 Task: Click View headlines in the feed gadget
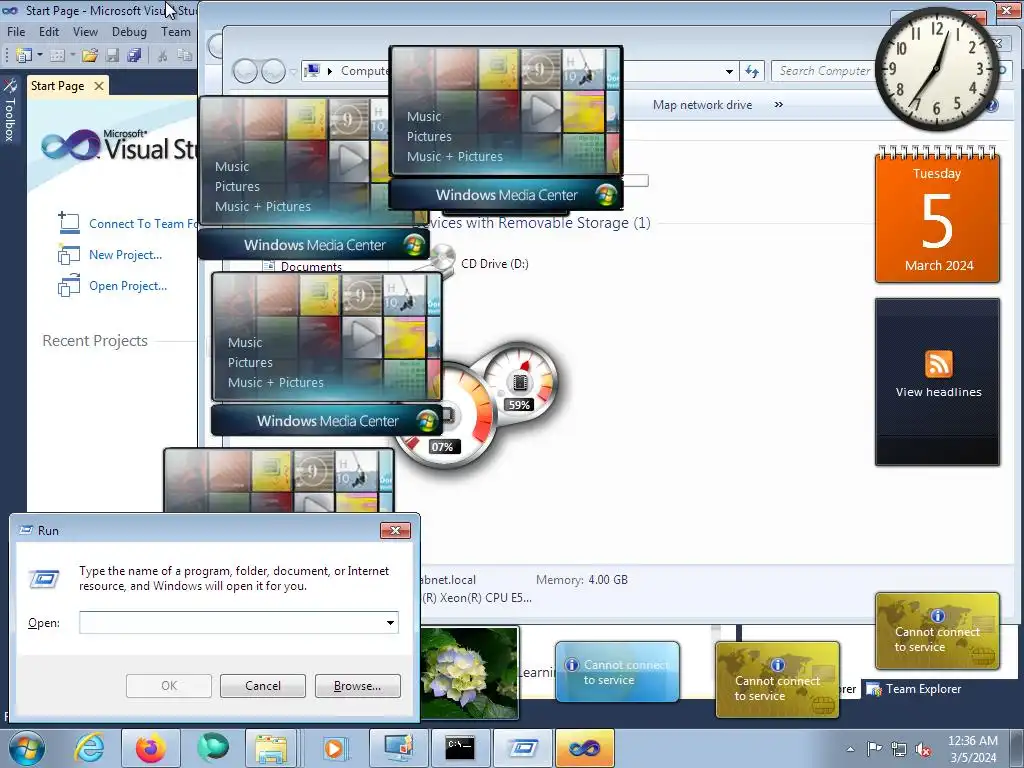coord(938,392)
